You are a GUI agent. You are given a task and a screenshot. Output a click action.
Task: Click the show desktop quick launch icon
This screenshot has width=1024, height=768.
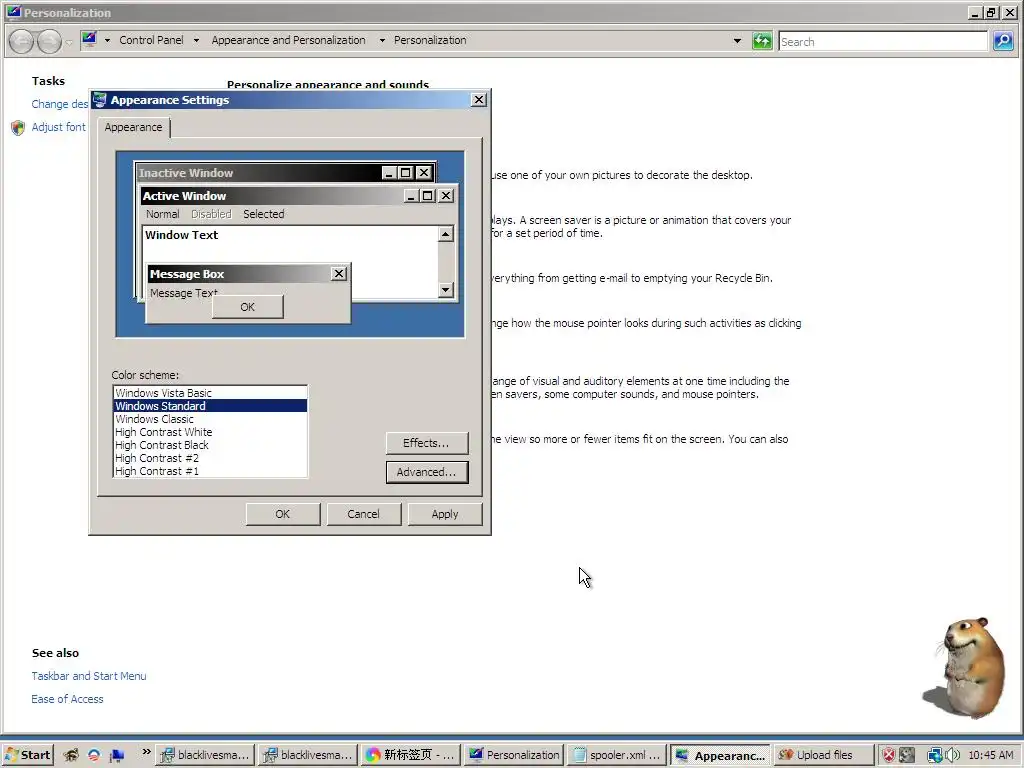pyautogui.click(x=117, y=755)
